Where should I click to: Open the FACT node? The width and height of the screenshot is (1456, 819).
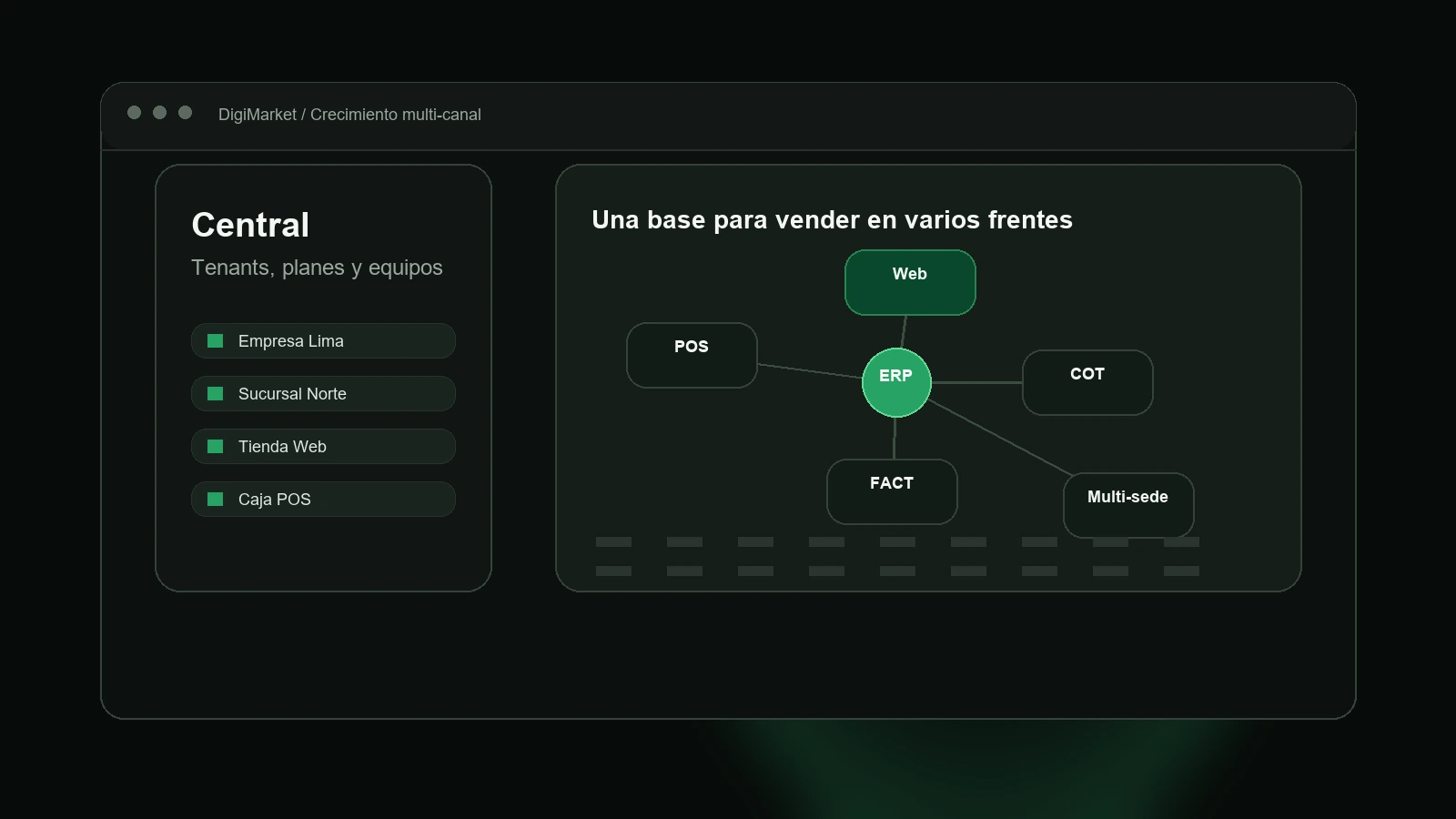[892, 492]
